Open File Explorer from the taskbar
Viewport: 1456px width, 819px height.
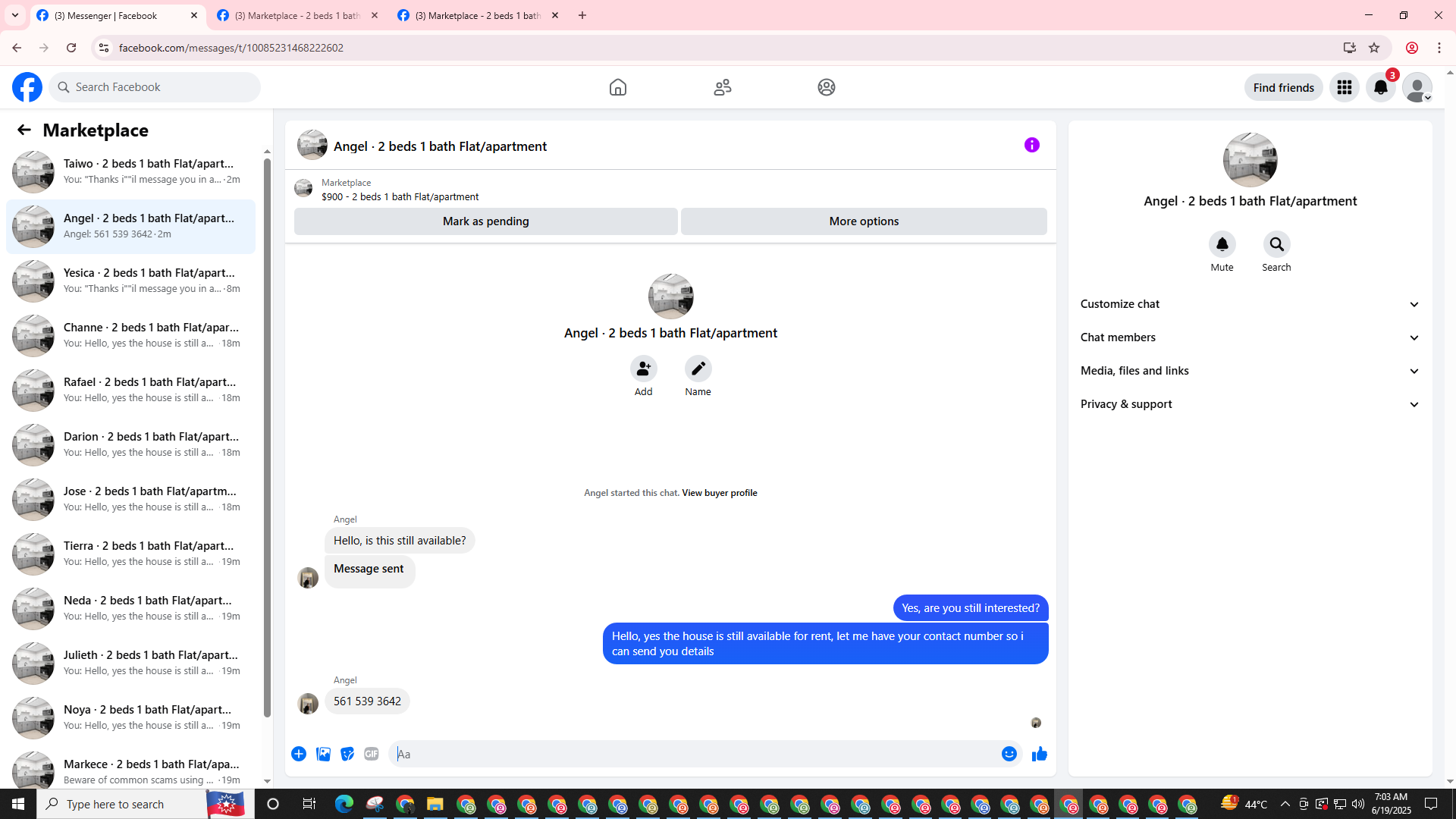435,804
